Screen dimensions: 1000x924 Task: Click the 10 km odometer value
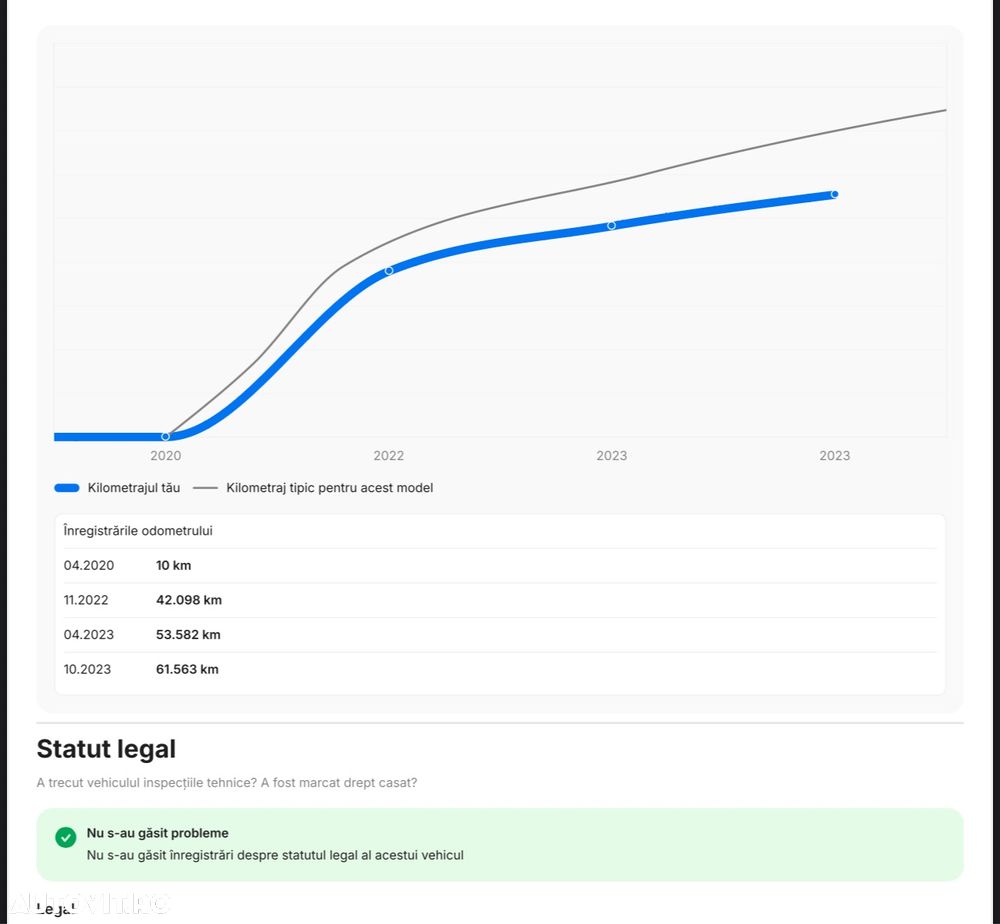point(173,566)
